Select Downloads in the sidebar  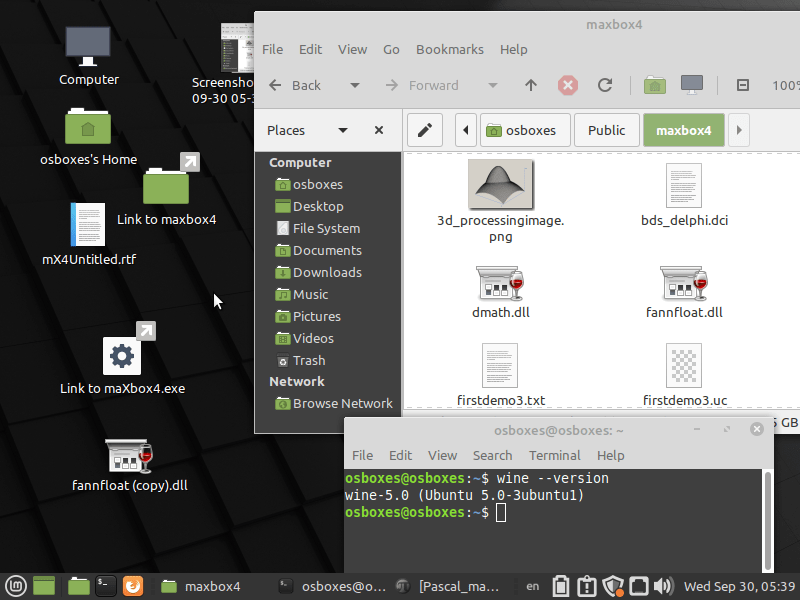327,272
